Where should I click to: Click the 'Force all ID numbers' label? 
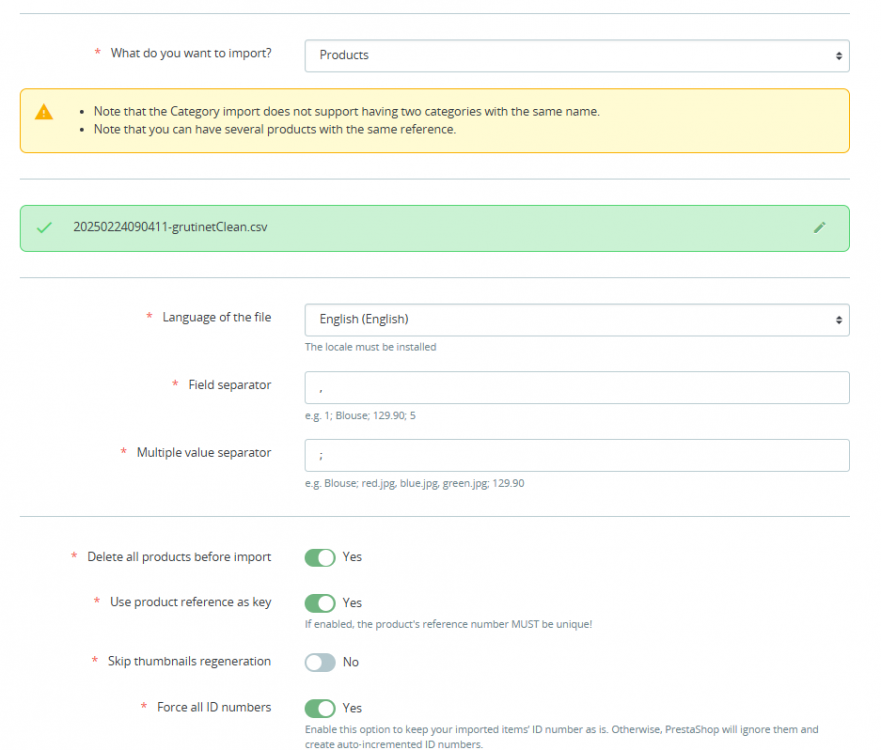coord(214,707)
